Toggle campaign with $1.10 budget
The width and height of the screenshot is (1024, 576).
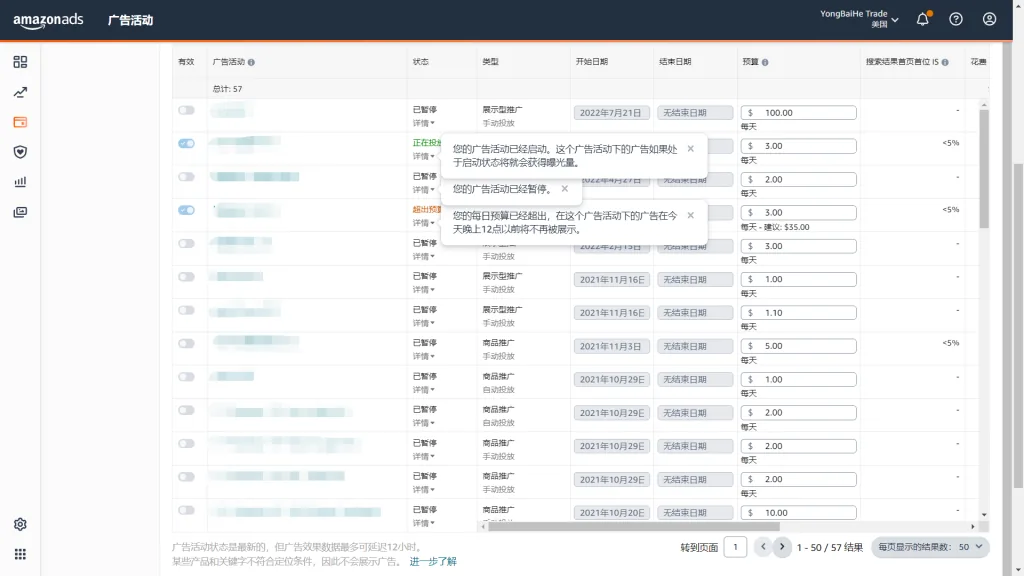(186, 310)
